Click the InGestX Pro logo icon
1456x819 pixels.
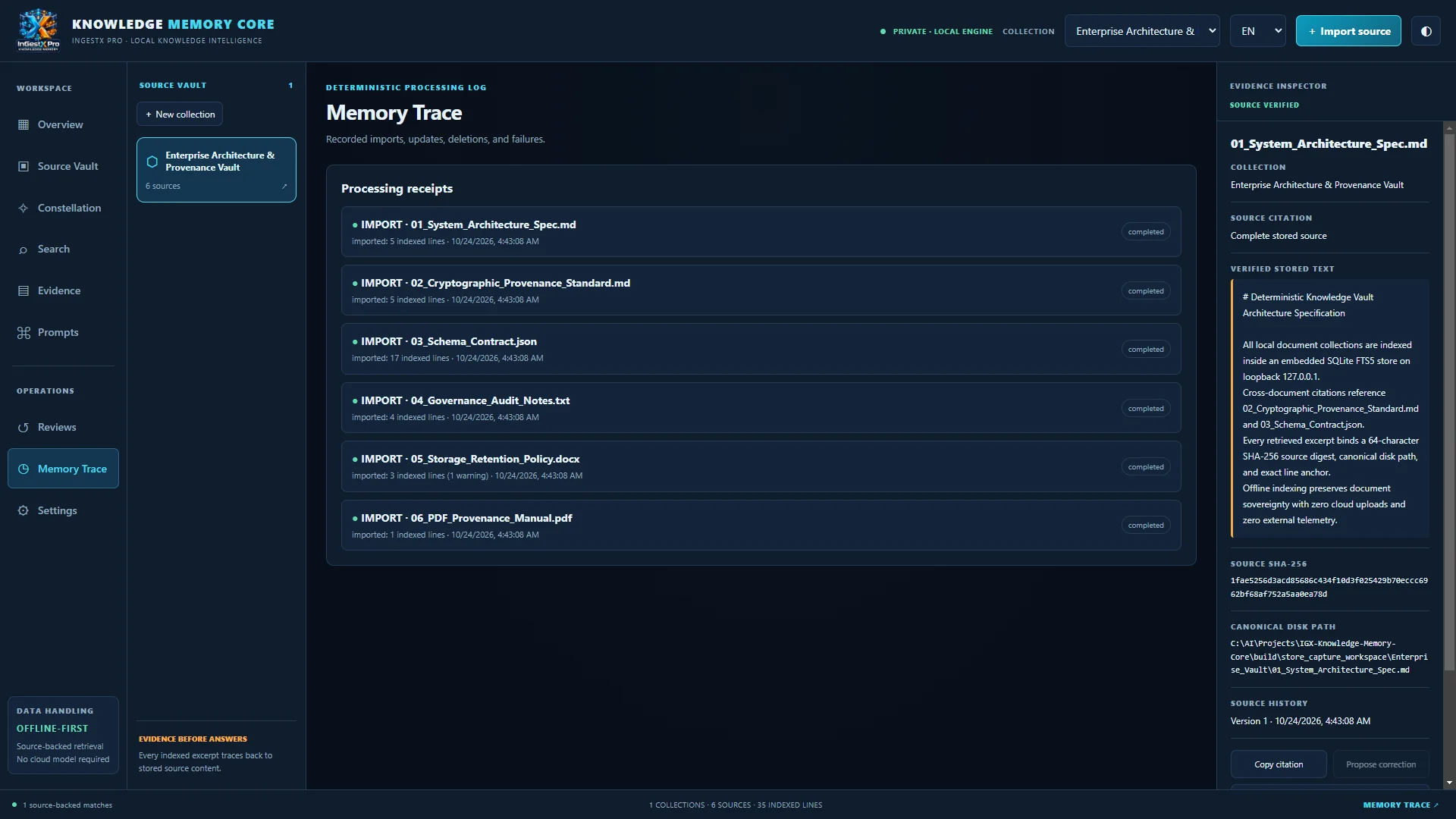pyautogui.click(x=38, y=30)
